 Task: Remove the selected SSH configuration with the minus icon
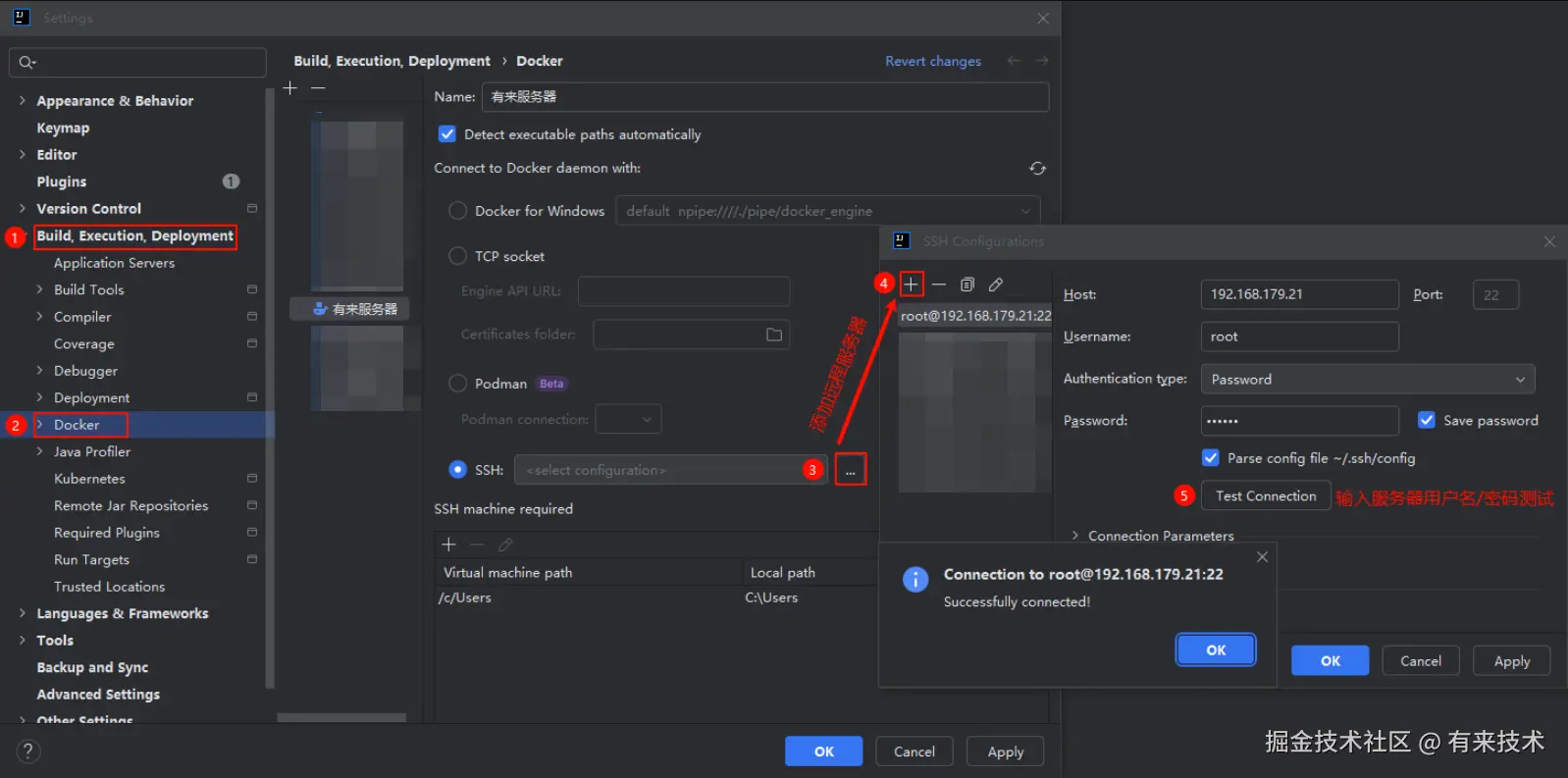(x=939, y=285)
